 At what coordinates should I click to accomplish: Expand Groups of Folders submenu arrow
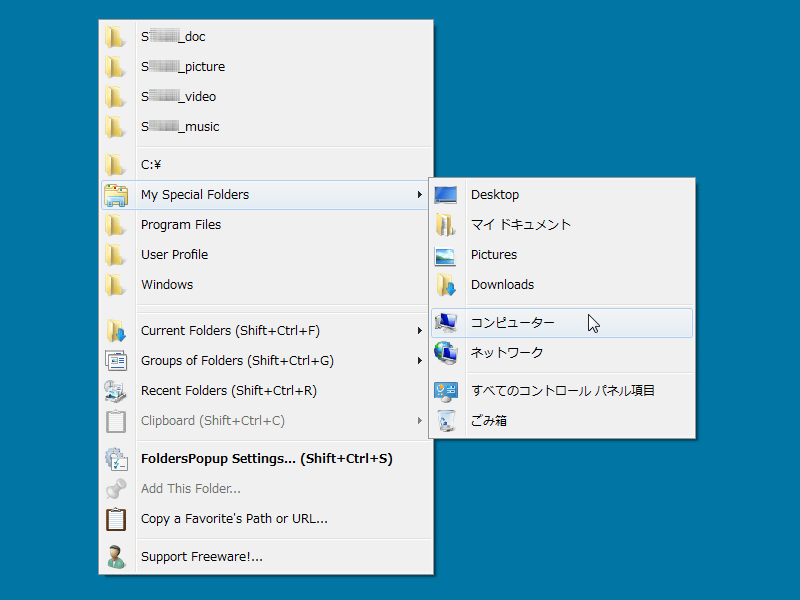[419, 361]
